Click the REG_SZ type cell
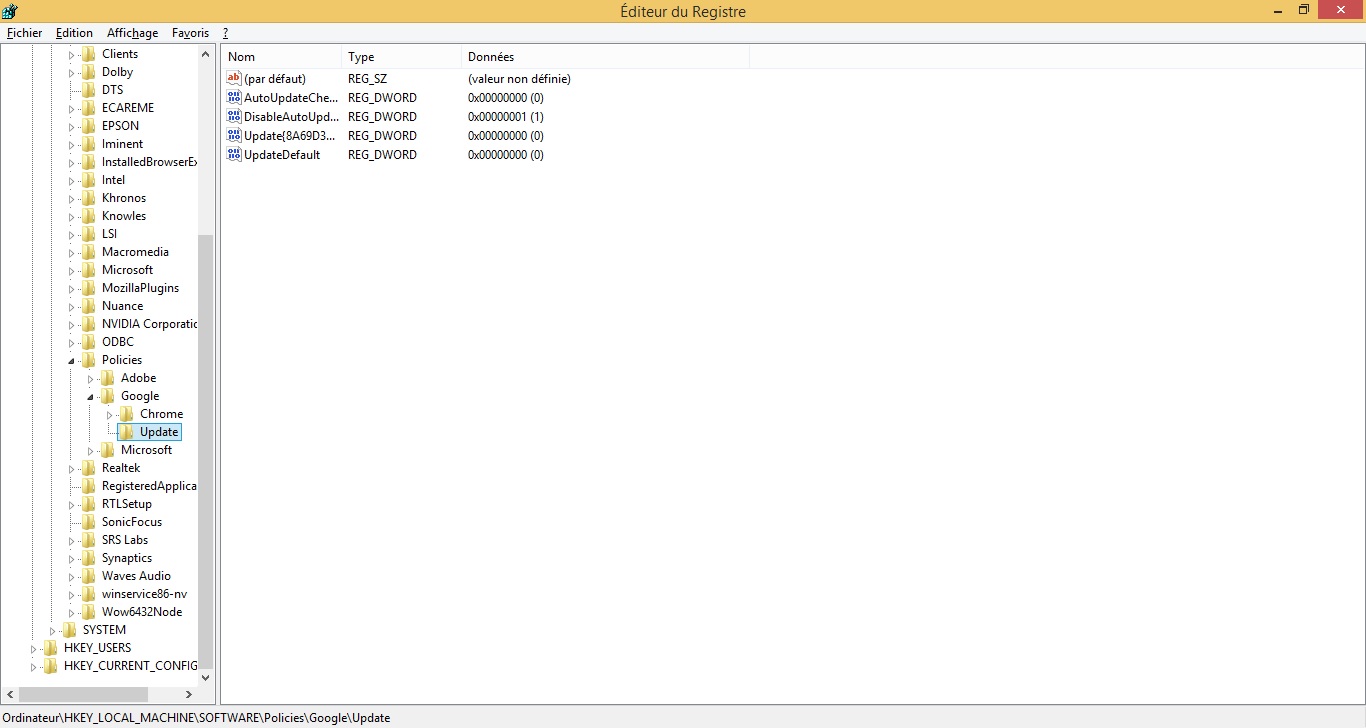1366x728 pixels. click(x=367, y=78)
